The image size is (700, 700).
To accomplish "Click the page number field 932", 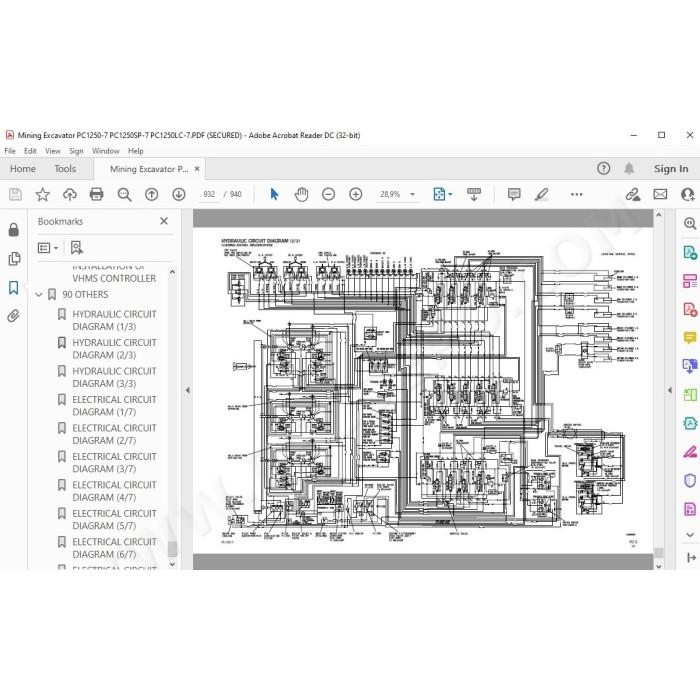I will pyautogui.click(x=209, y=194).
